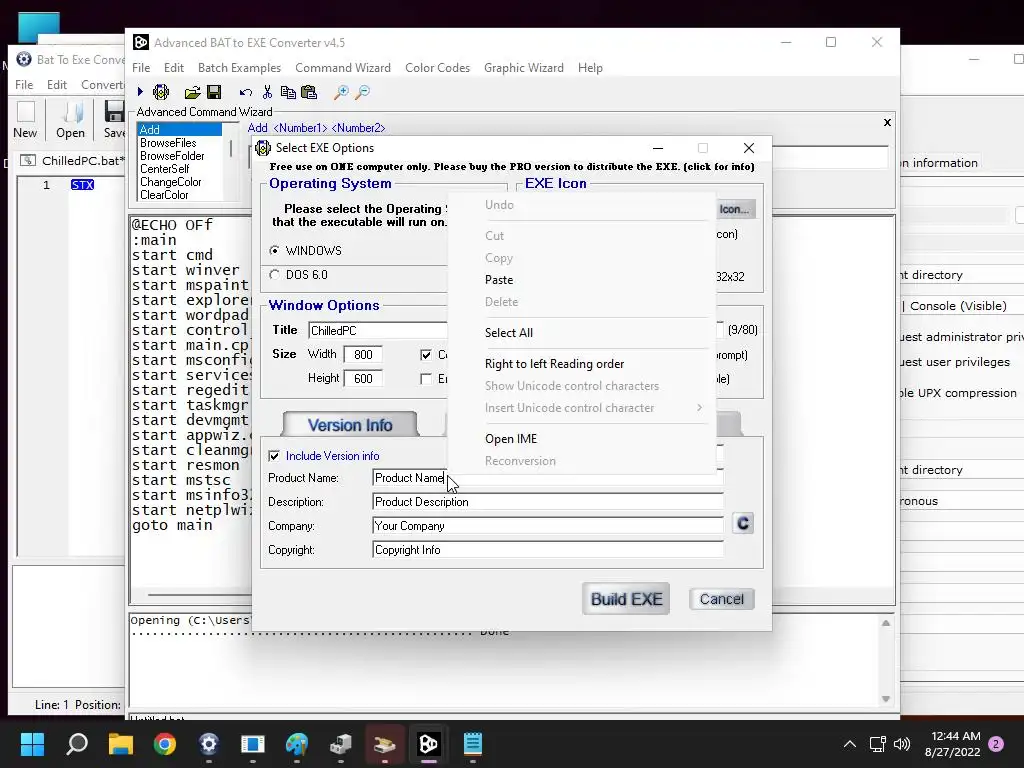Launch Google Chrome from the taskbar
The width and height of the screenshot is (1024, 768).
pyautogui.click(x=165, y=744)
